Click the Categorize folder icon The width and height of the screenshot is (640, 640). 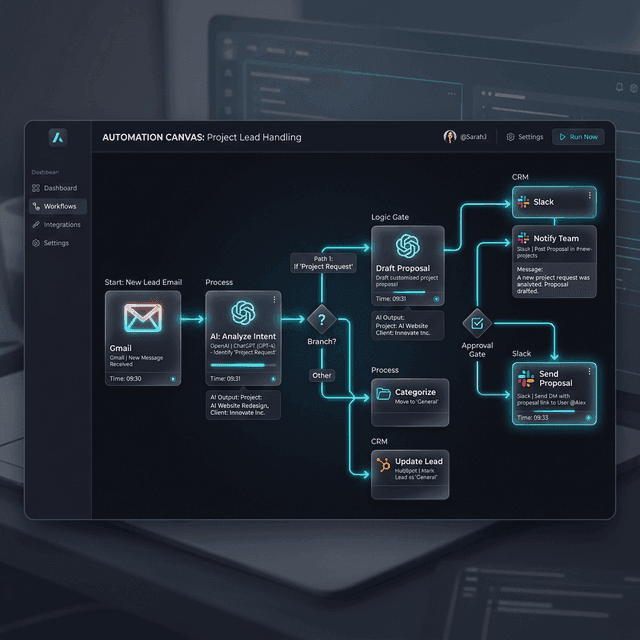point(383,394)
